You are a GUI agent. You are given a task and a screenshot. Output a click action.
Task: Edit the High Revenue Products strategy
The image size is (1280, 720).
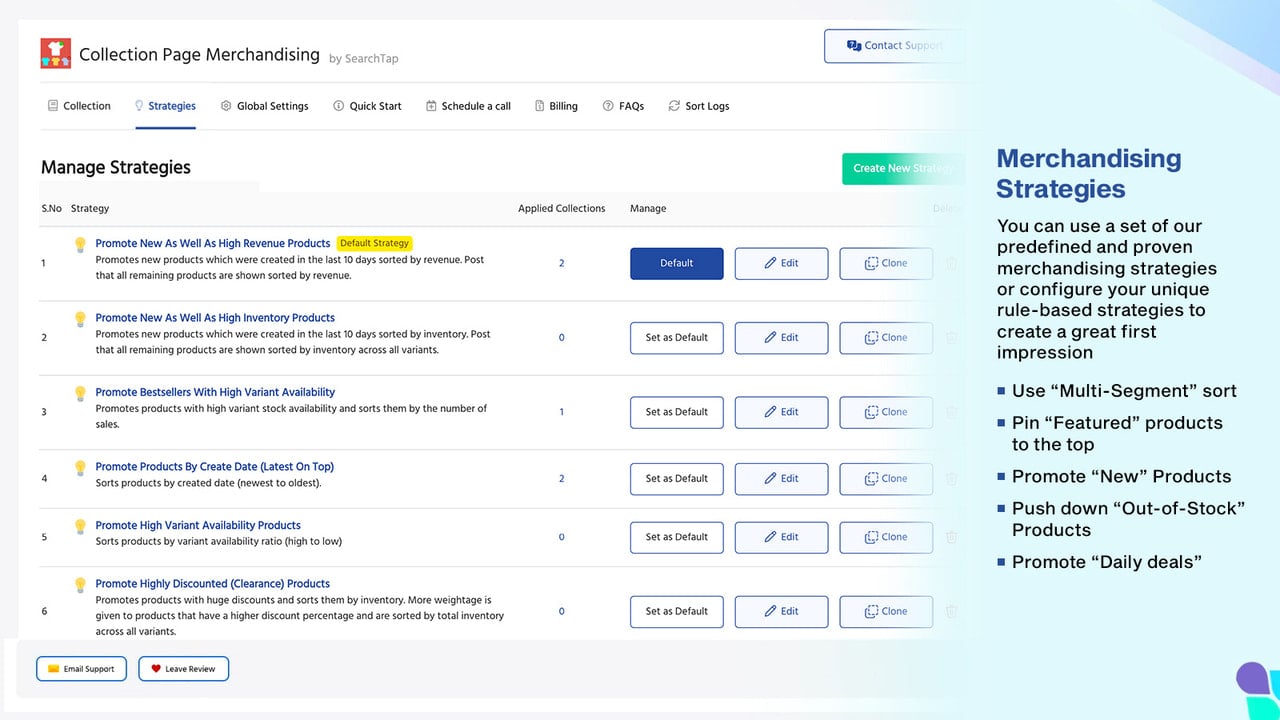coord(782,263)
